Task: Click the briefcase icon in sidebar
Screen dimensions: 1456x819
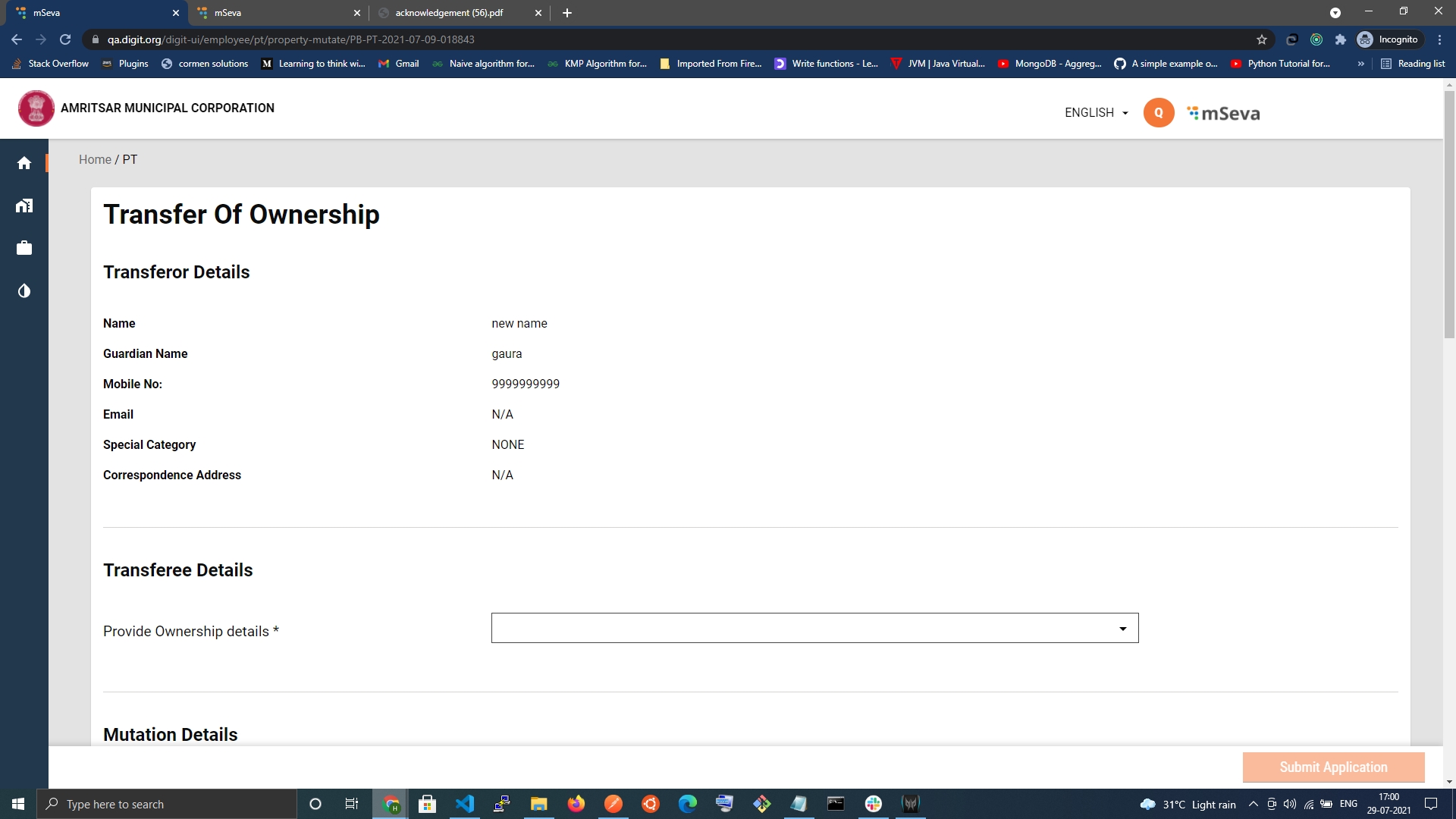Action: pos(24,248)
